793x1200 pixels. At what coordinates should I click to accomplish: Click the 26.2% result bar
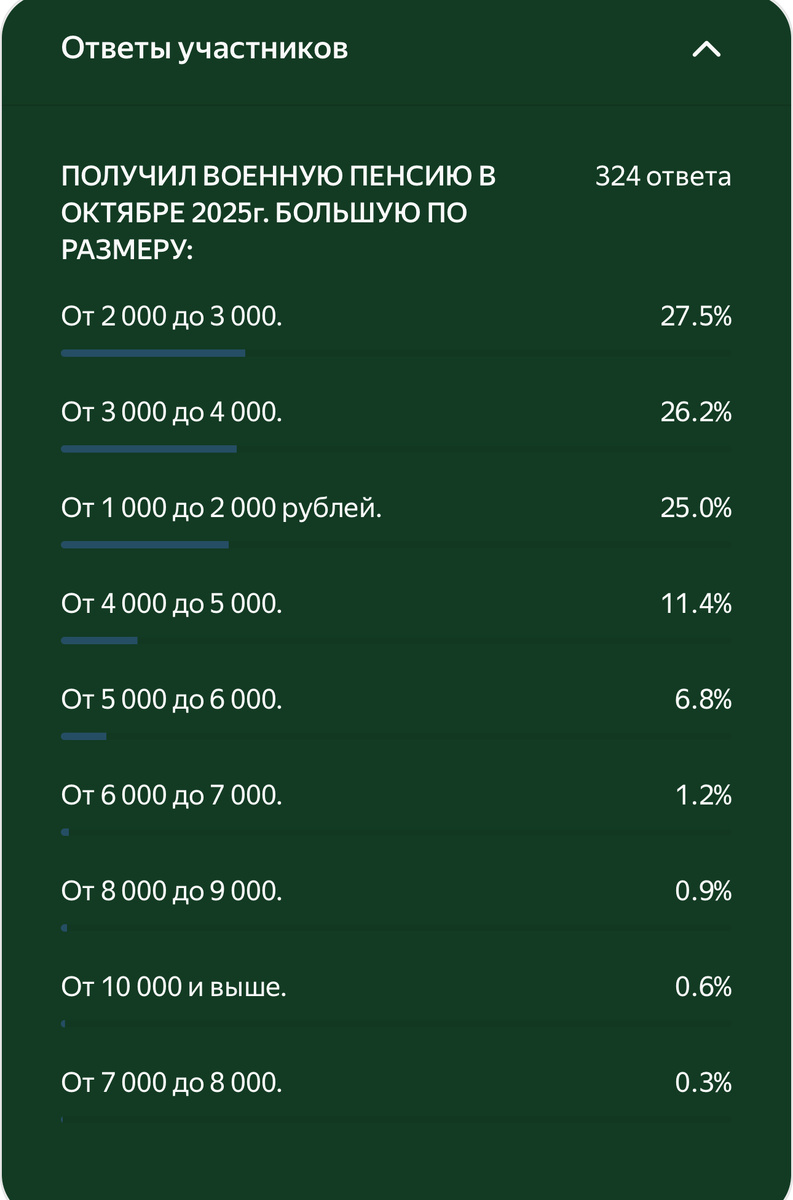[x=149, y=449]
